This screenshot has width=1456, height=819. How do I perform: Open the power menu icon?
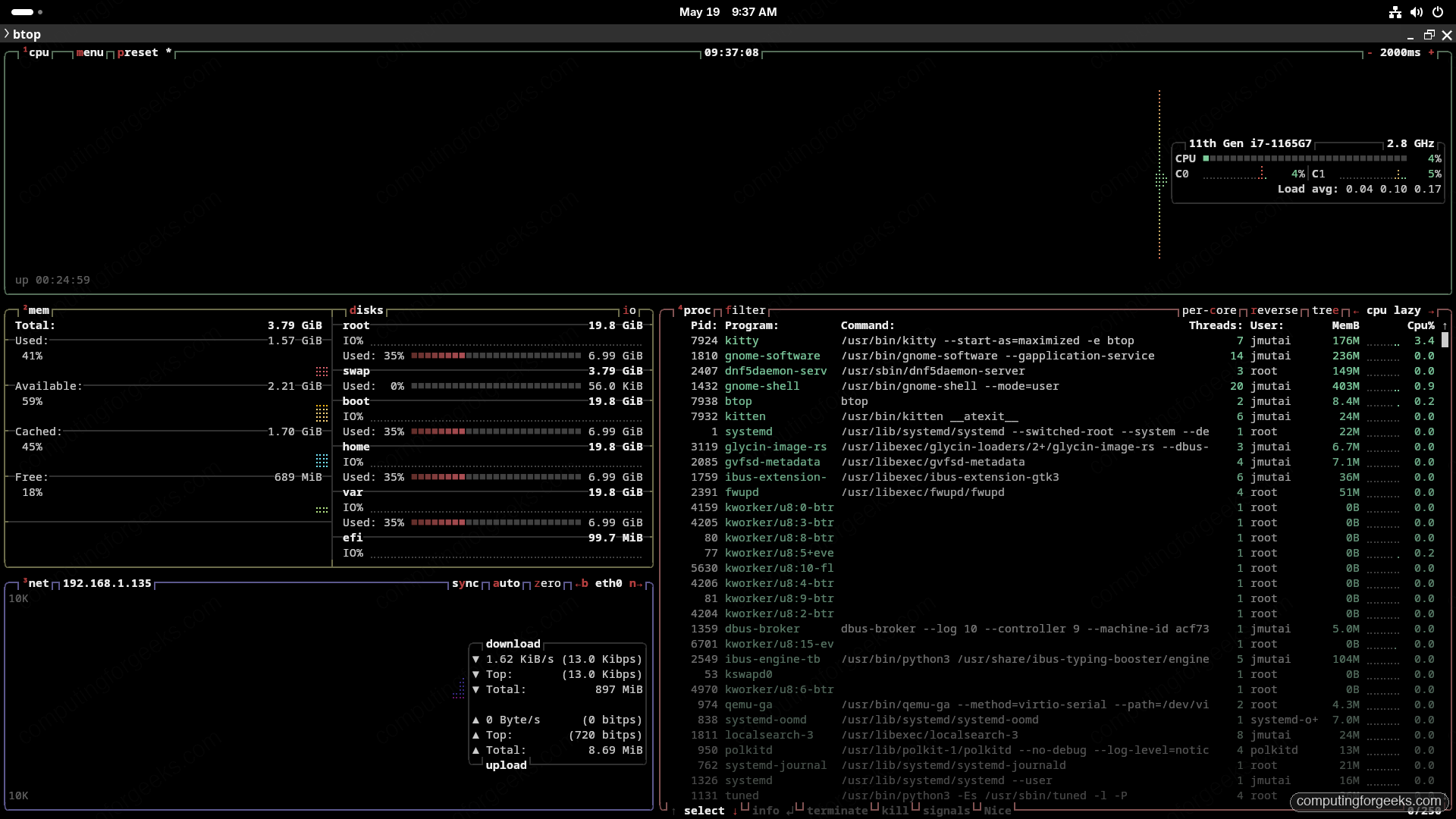point(1438,12)
